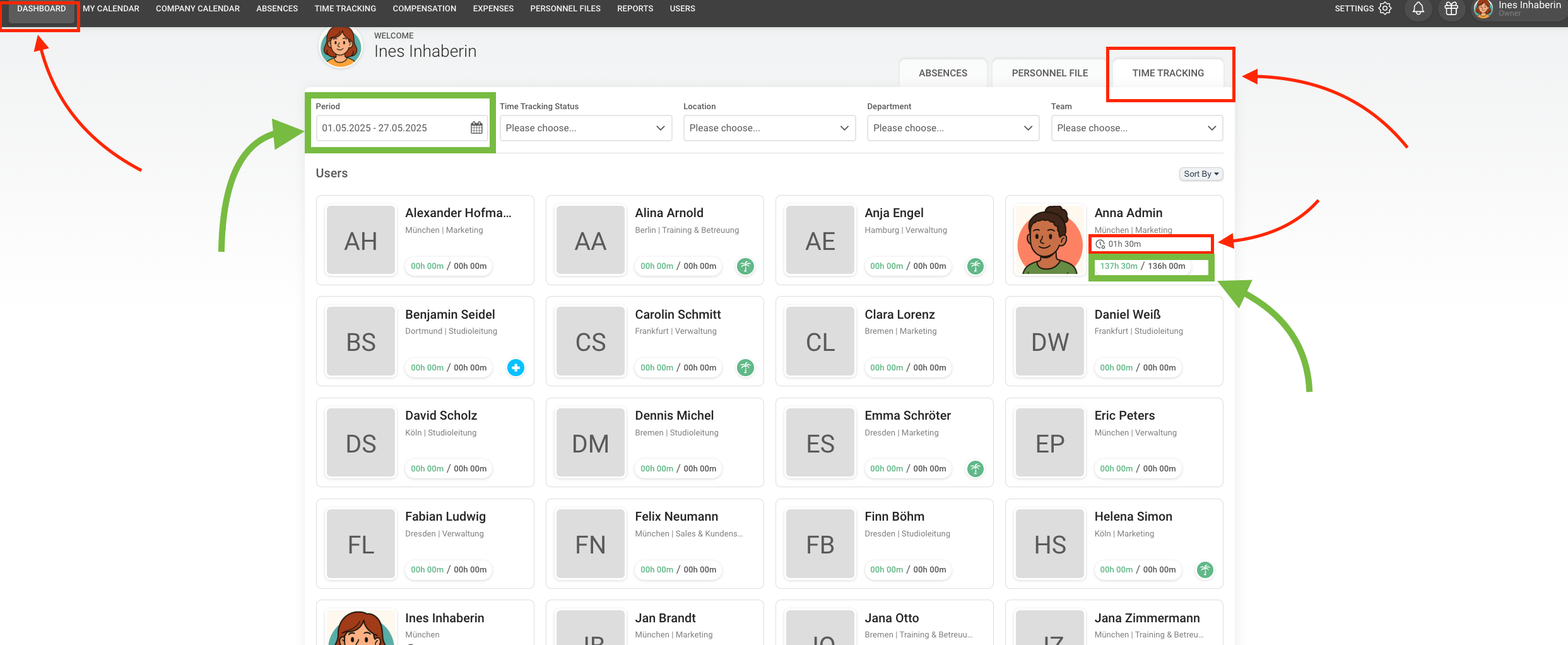This screenshot has height=645, width=1568.
Task: Open Finn Böhm user name
Action: coord(894,517)
